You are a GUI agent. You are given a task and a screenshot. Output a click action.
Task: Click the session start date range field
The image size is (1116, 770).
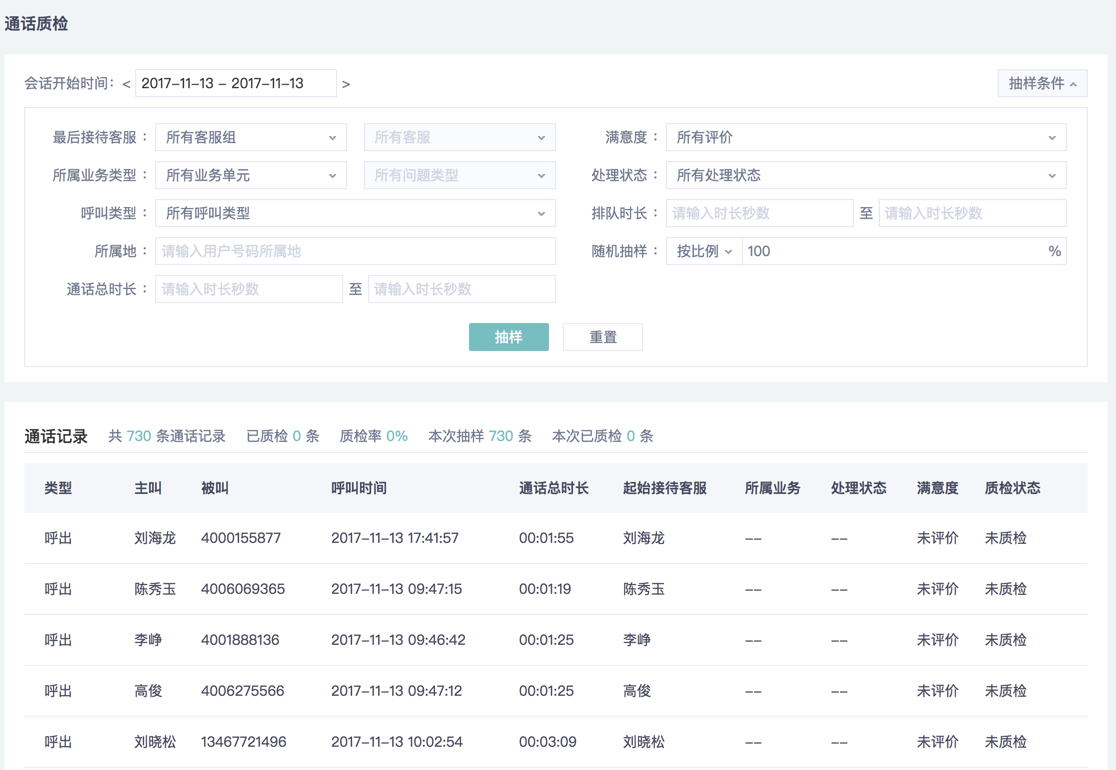[x=236, y=84]
